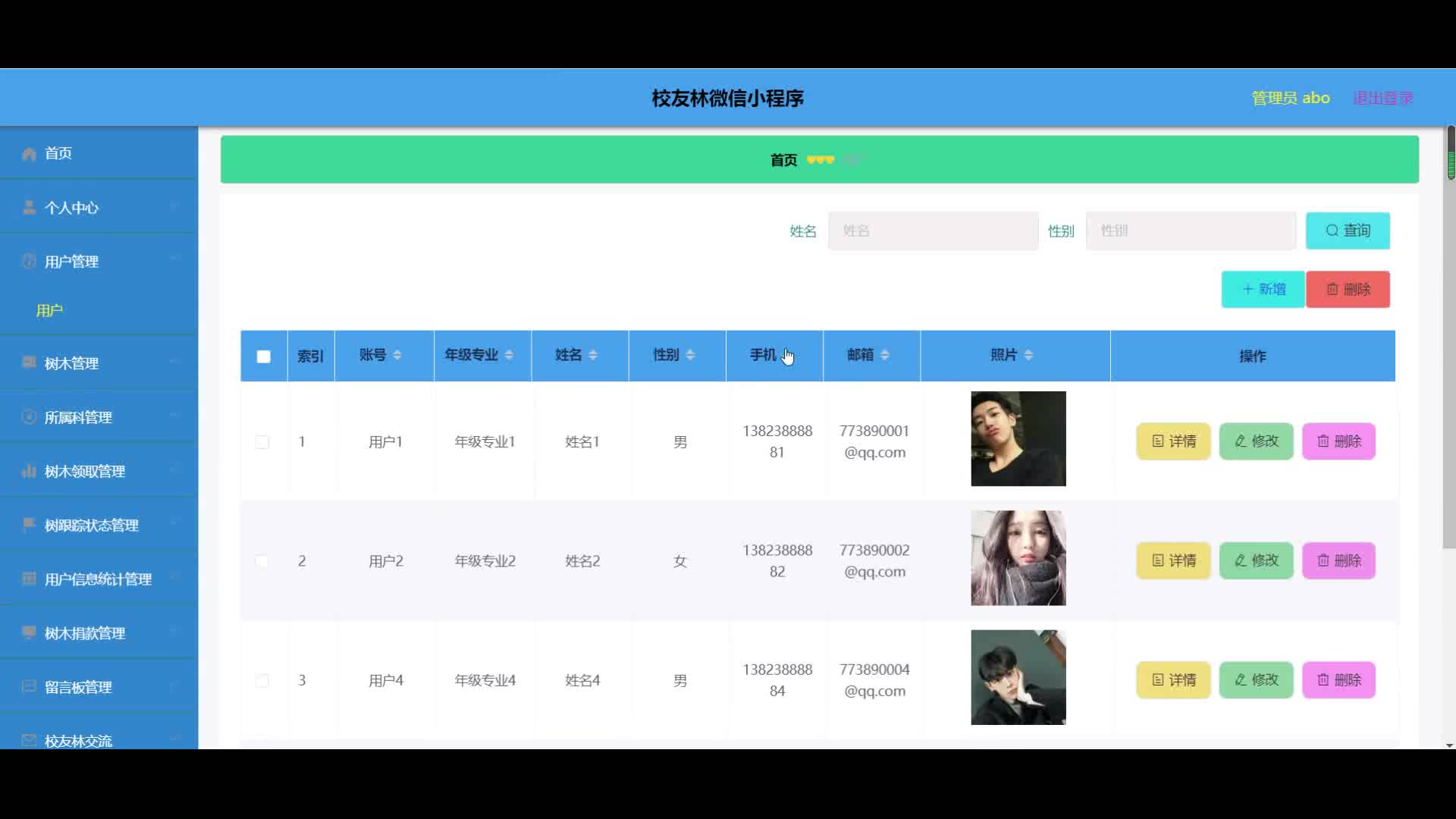1456x819 pixels.
Task: Click 退出登录 logout link
Action: (1382, 98)
